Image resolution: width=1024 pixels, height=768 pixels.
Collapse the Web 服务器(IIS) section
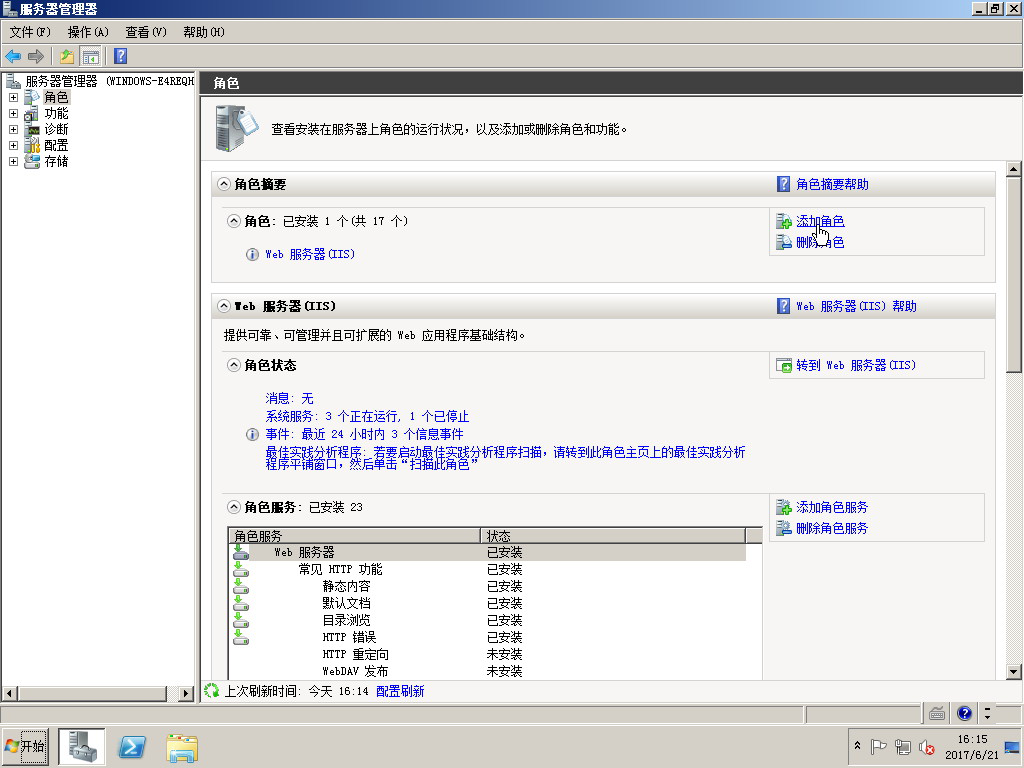(222, 307)
